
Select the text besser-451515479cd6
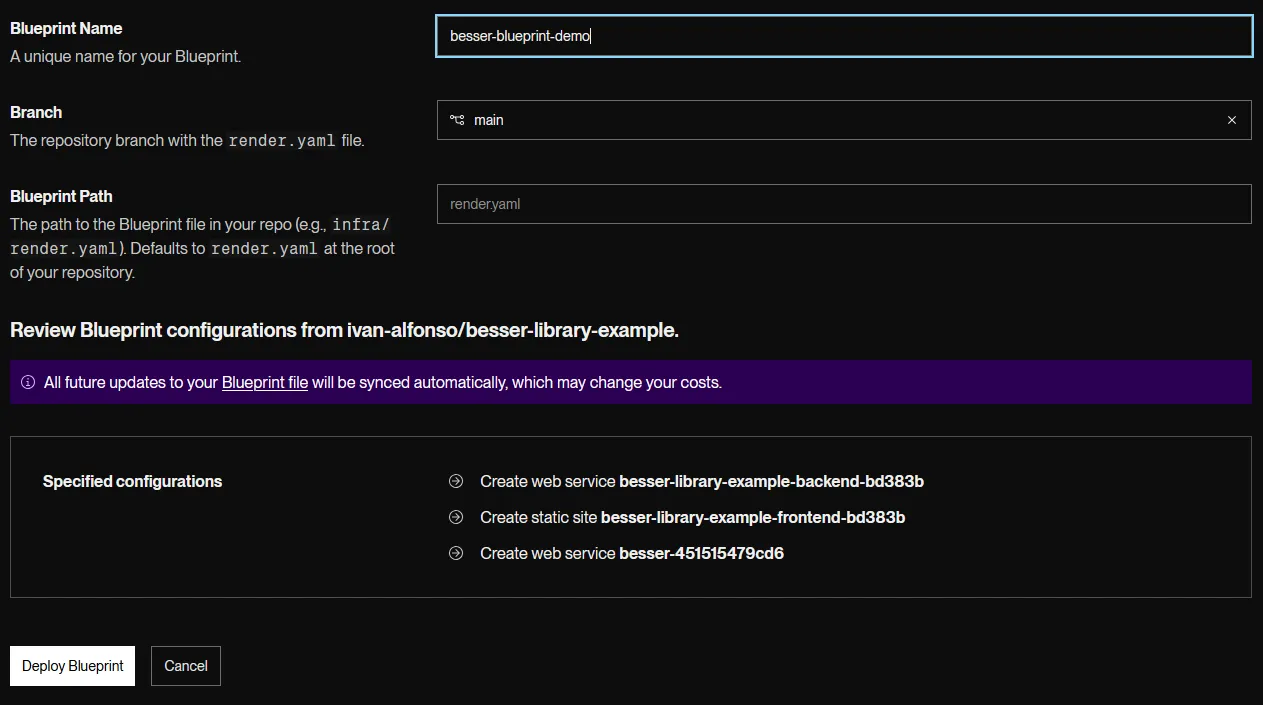coord(702,553)
